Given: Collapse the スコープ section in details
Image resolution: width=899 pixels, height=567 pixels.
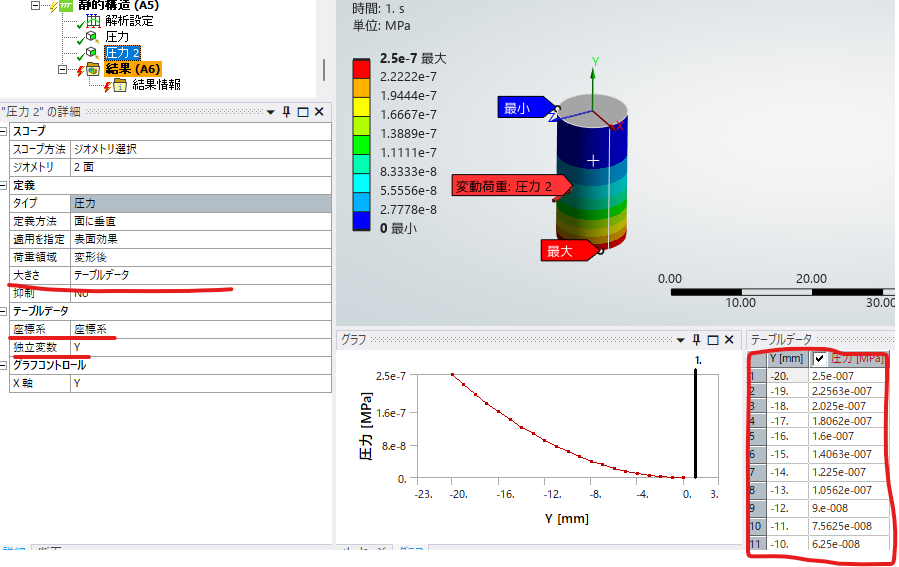Looking at the screenshot, I should (4, 131).
